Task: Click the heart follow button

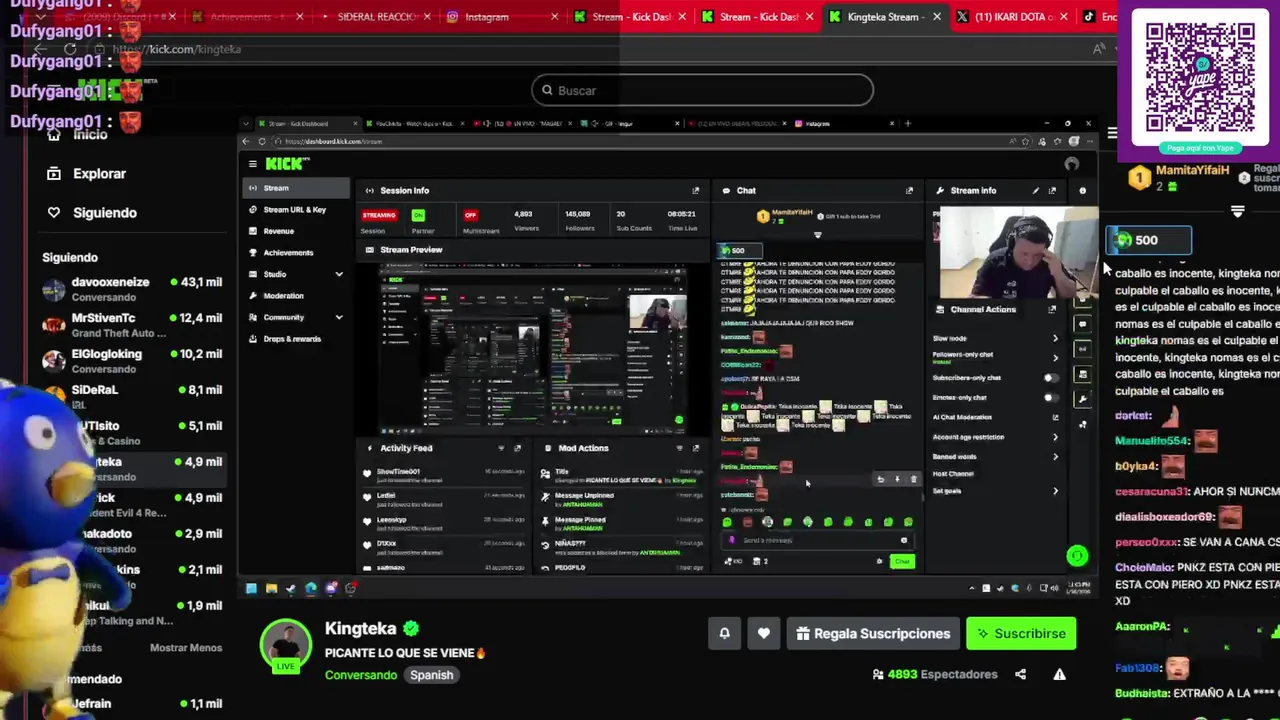Action: pyautogui.click(x=763, y=633)
